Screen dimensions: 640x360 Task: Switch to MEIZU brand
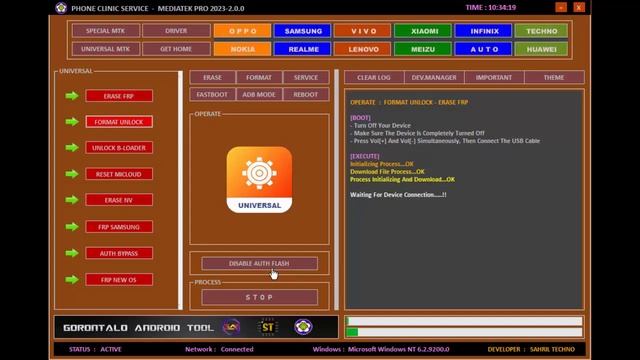click(x=423, y=49)
